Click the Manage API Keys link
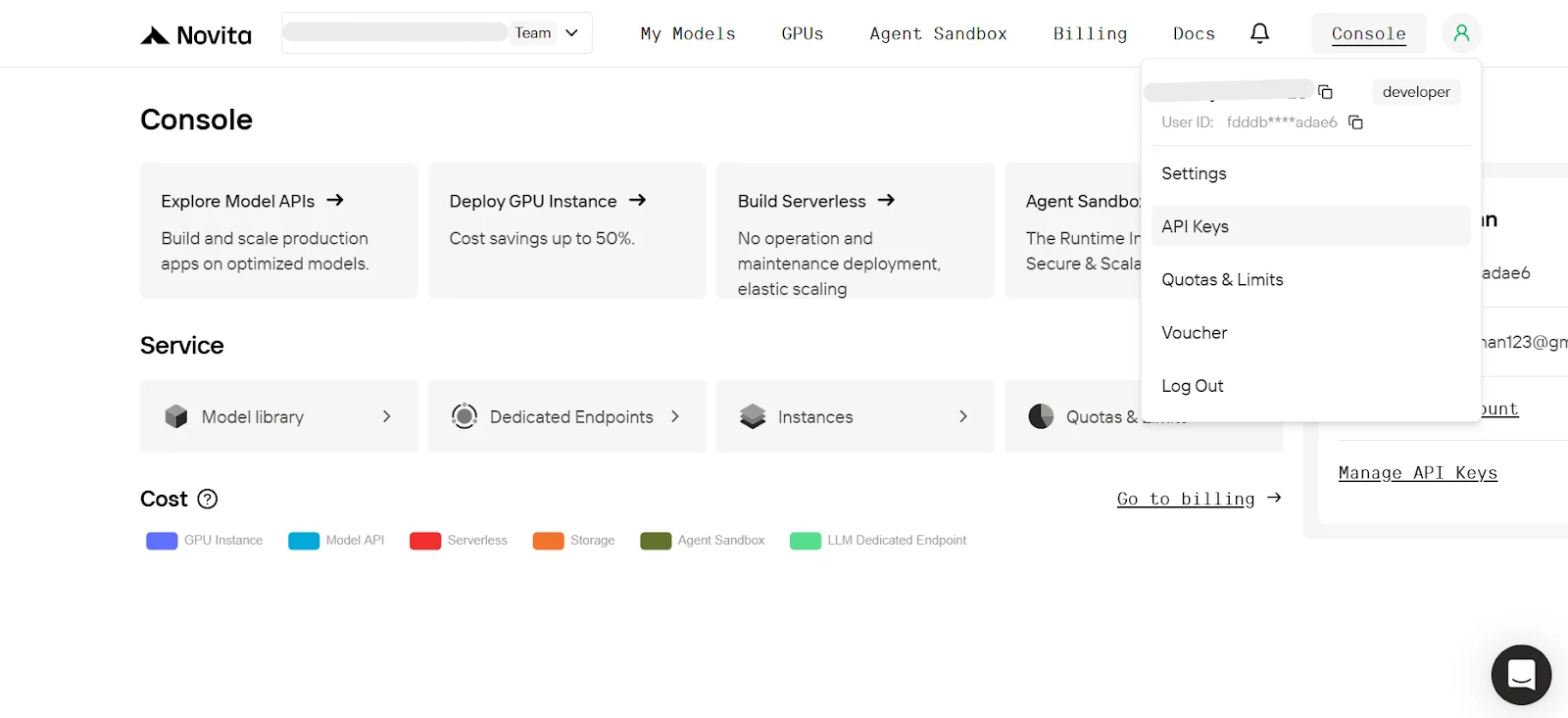The width and height of the screenshot is (1568, 718). [x=1418, y=473]
